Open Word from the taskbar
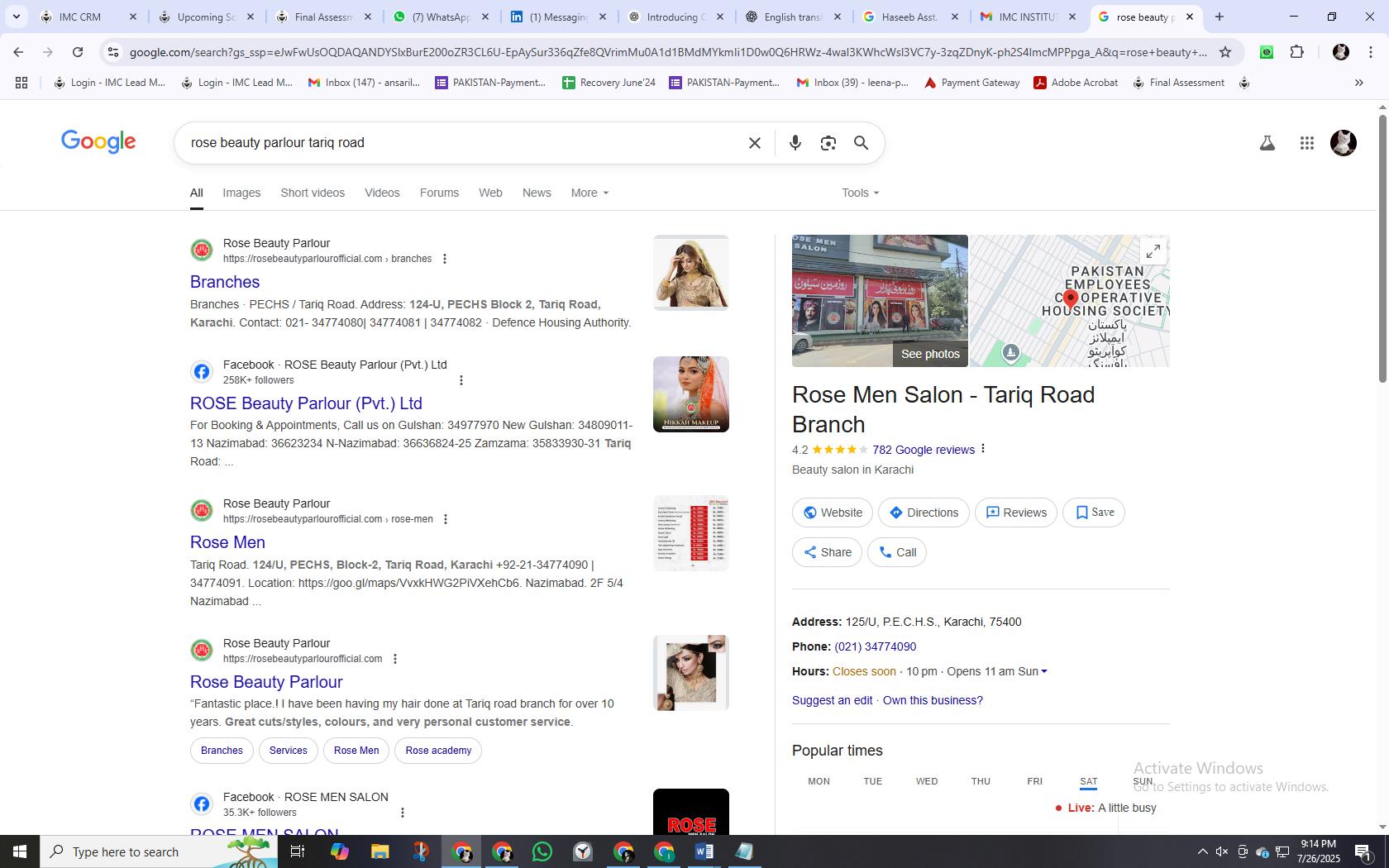The height and width of the screenshot is (868, 1389). coord(704,851)
